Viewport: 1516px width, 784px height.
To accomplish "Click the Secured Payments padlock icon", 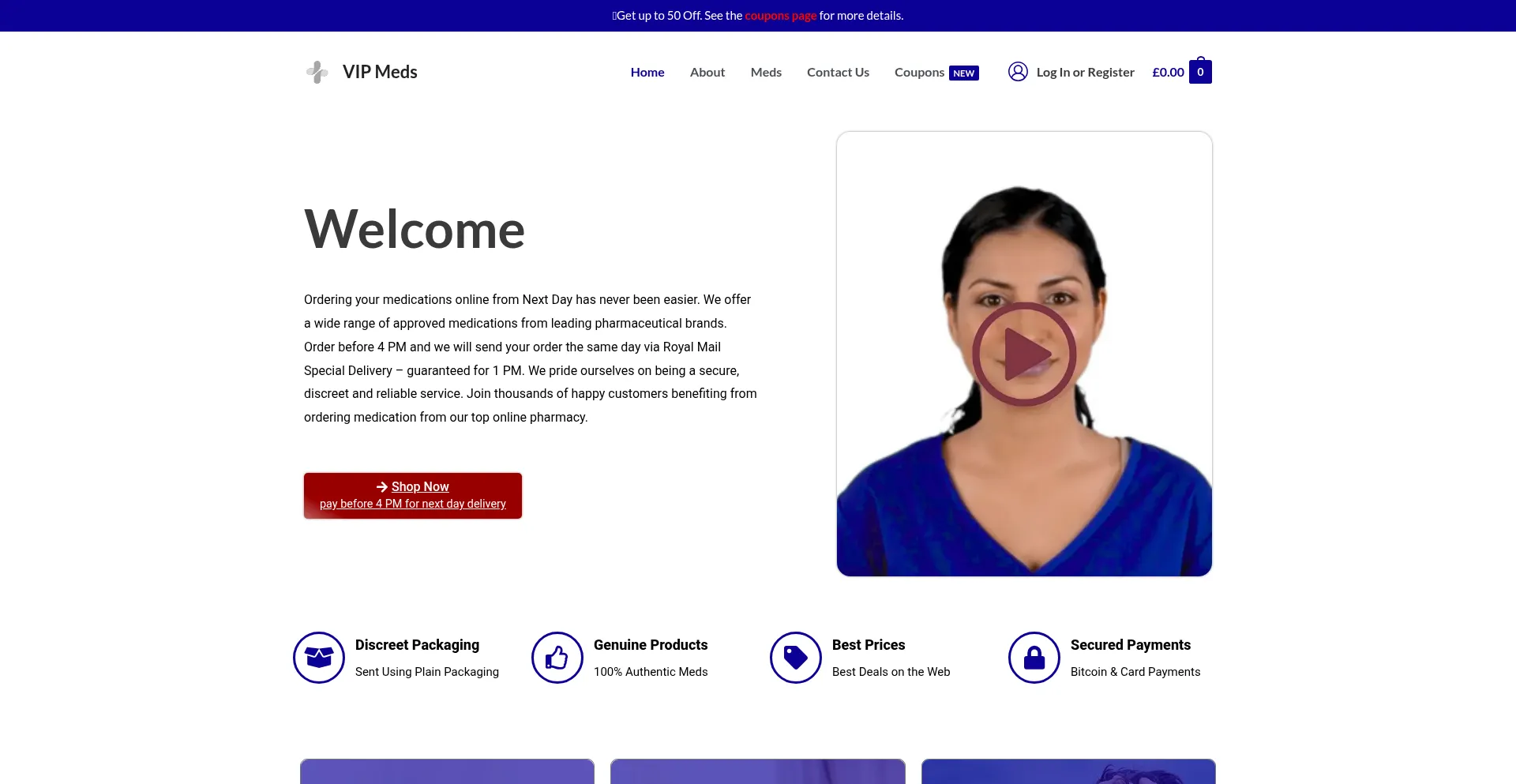I will click(1034, 658).
